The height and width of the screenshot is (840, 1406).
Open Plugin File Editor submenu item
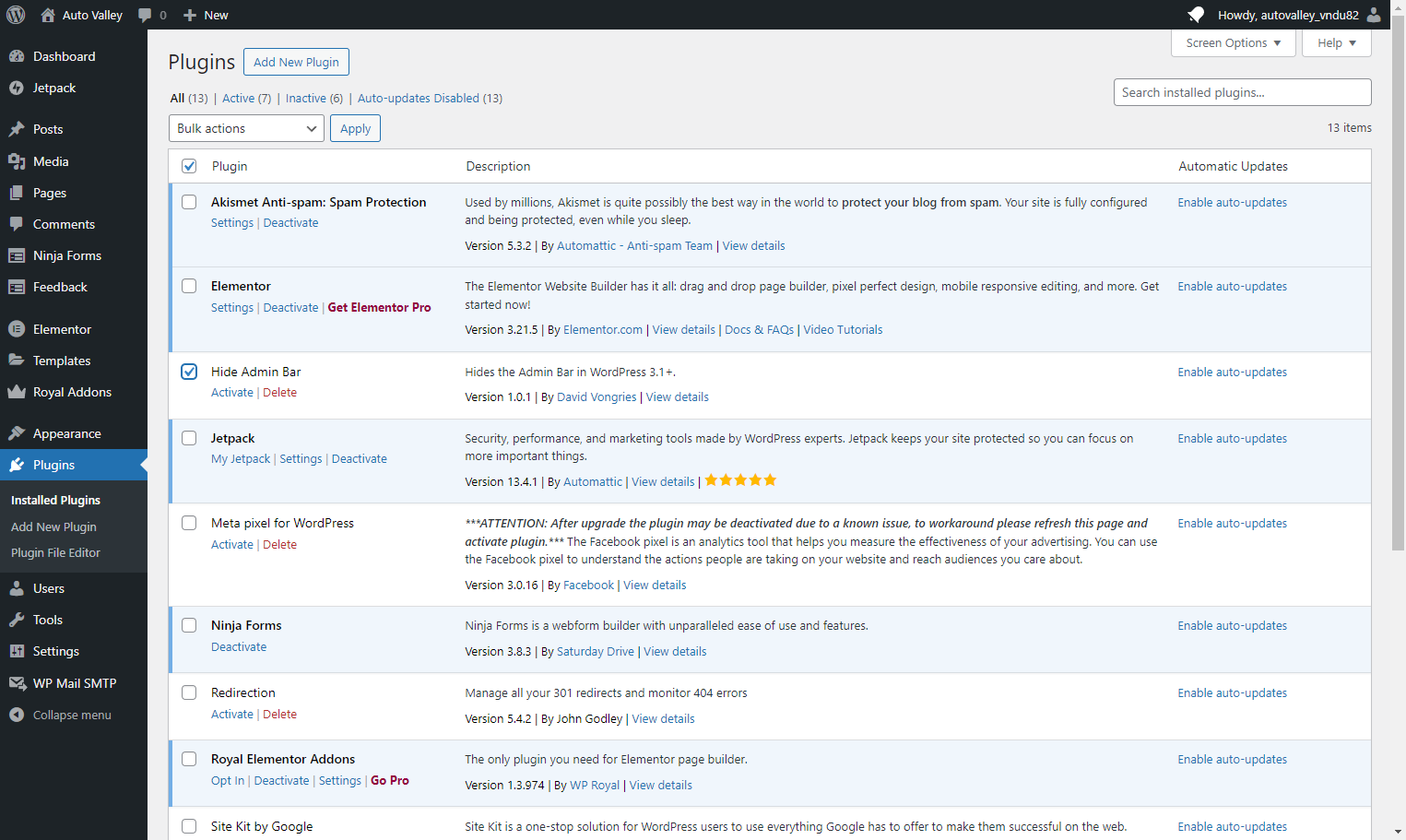pos(55,552)
